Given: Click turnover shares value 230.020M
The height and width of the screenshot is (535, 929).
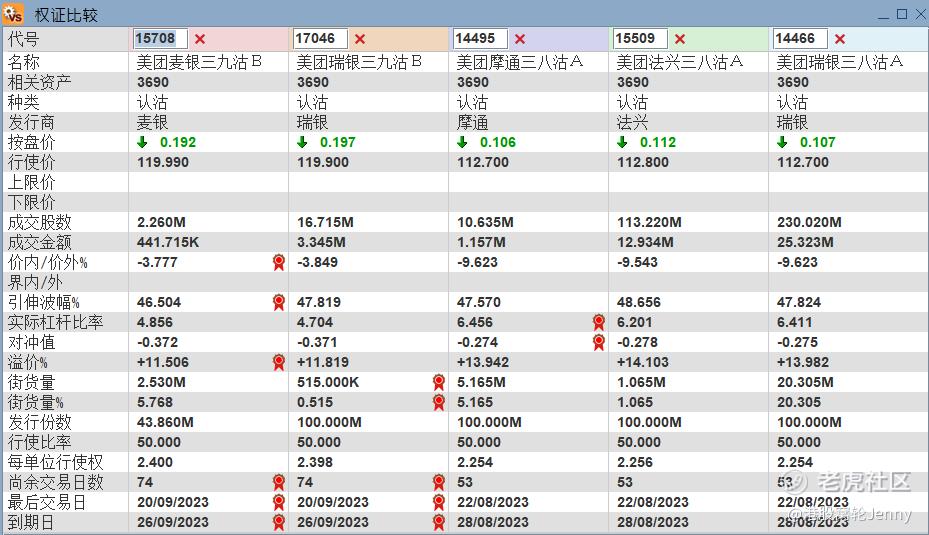Looking at the screenshot, I should tap(809, 222).
